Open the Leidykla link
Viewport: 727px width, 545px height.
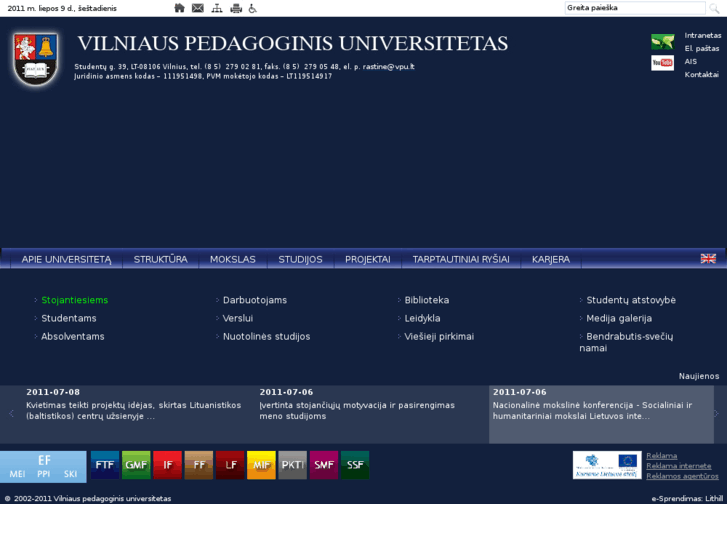click(x=422, y=318)
